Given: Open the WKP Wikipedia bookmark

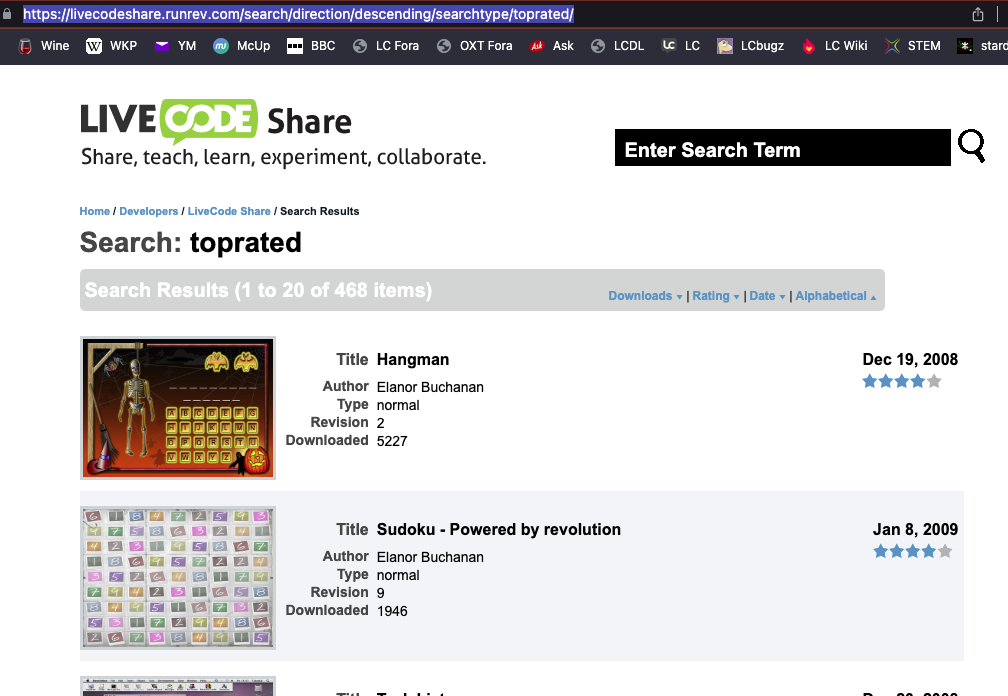Looking at the screenshot, I should (111, 46).
